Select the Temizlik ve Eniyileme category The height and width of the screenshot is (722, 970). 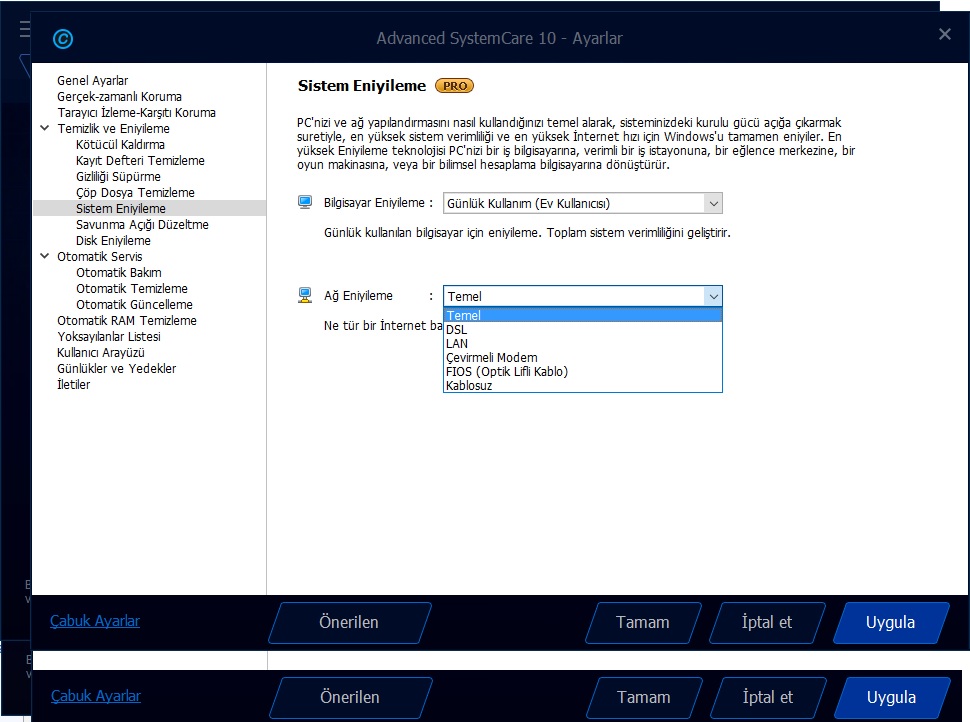(x=113, y=129)
